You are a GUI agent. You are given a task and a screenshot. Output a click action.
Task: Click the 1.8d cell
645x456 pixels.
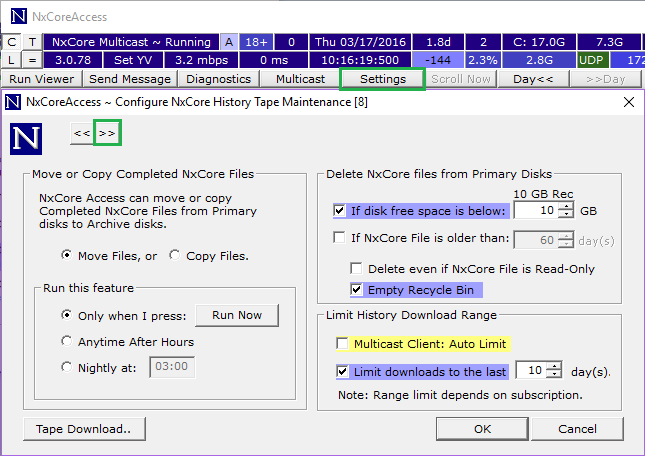tap(438, 42)
